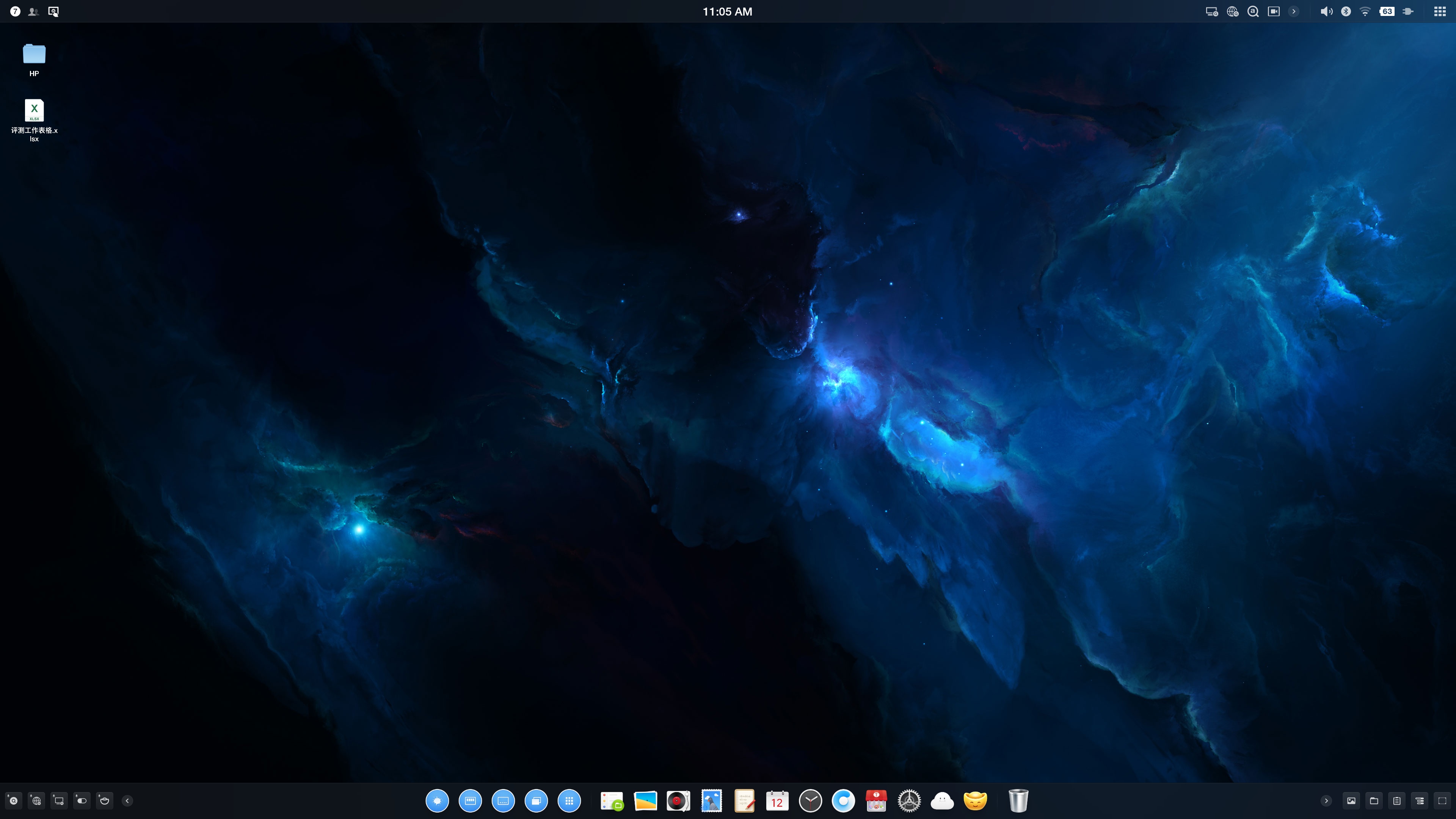Click the toggle switch voice shortcut button
Viewport: 1456px width, 819px height.
tap(82, 800)
